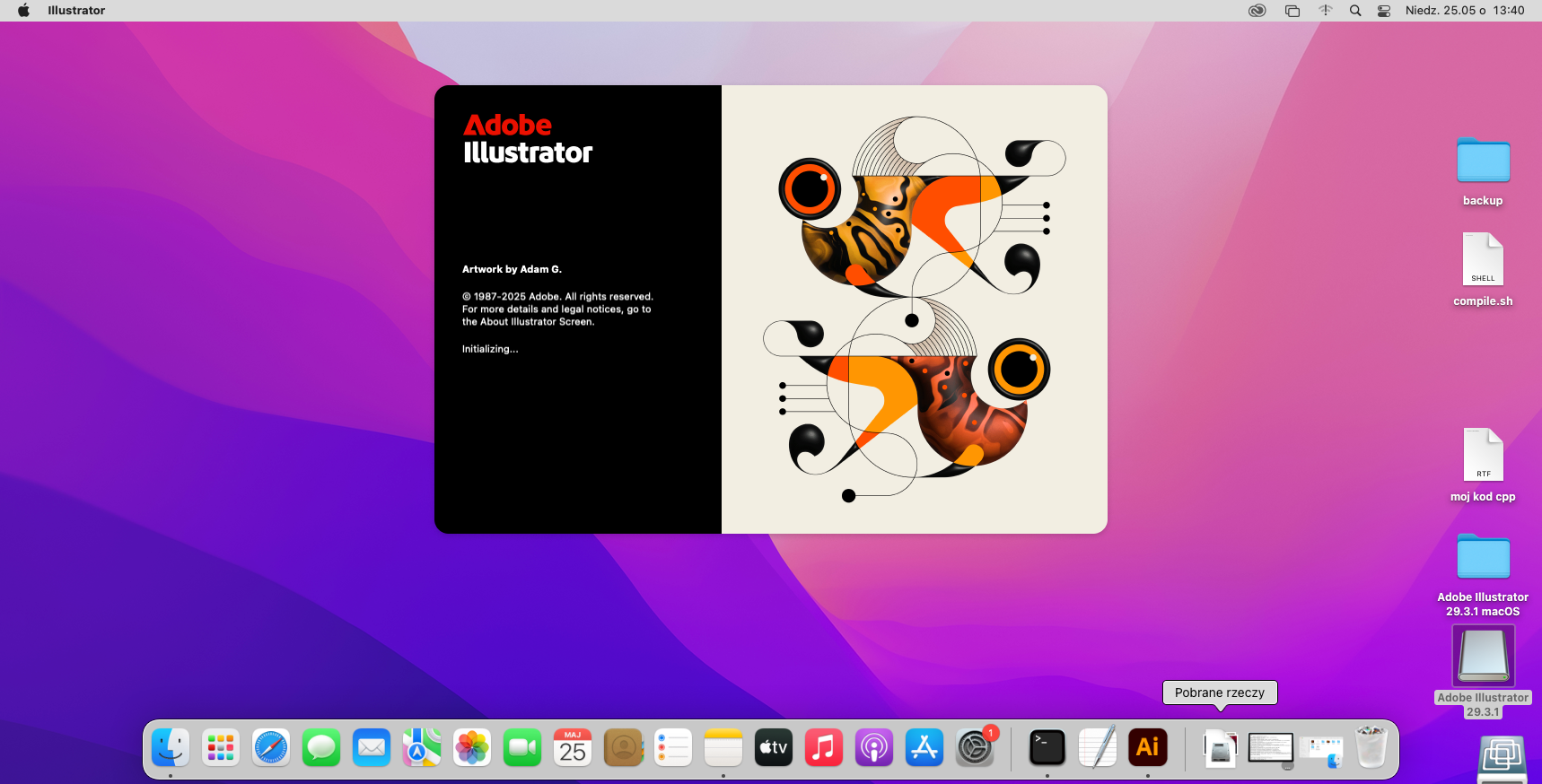Open the Illustrator application menu
This screenshot has width=1542, height=784.
click(76, 11)
